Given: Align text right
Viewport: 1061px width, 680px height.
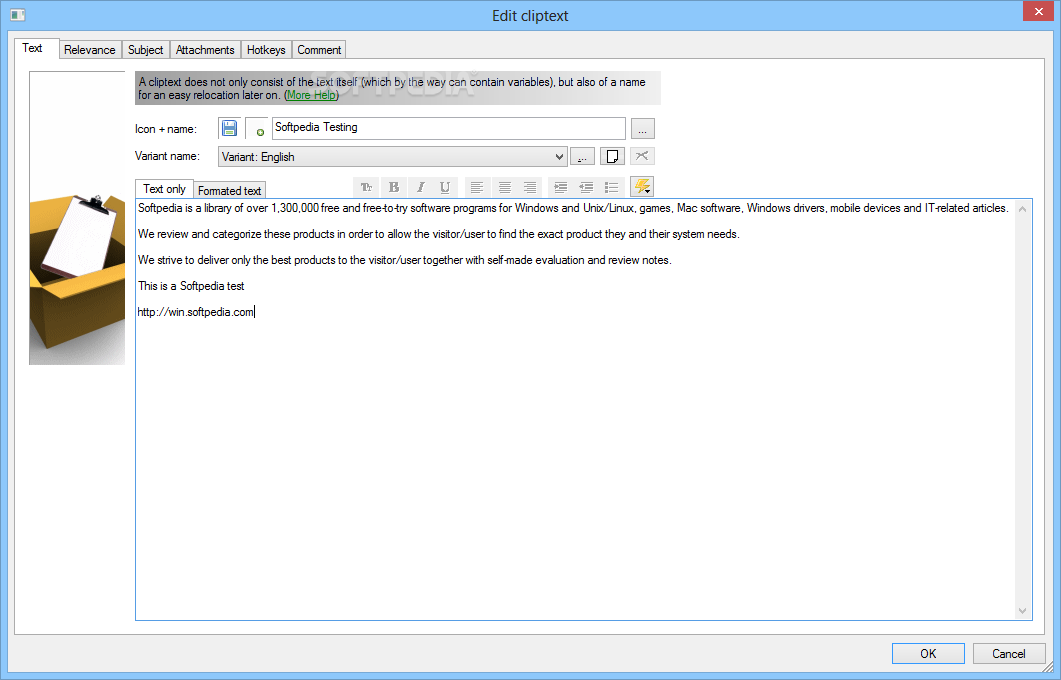Looking at the screenshot, I should point(530,187).
